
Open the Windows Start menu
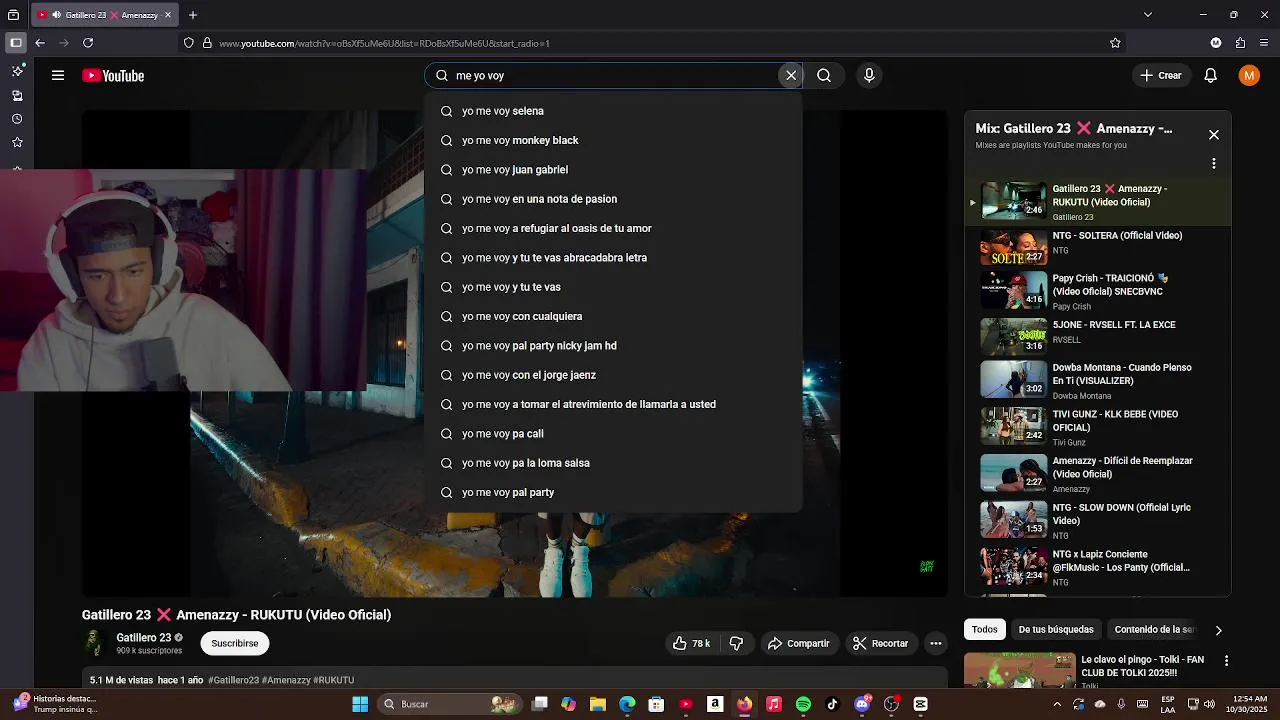360,704
